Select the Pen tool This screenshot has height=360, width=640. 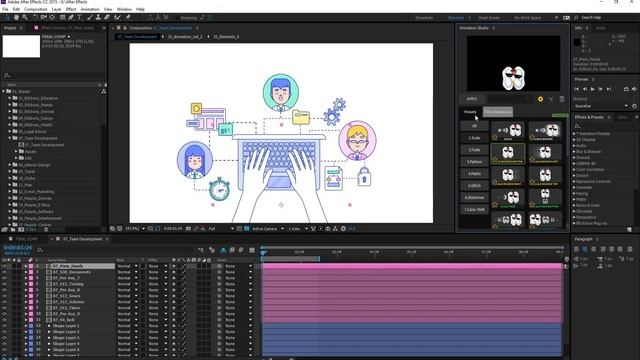point(71,18)
